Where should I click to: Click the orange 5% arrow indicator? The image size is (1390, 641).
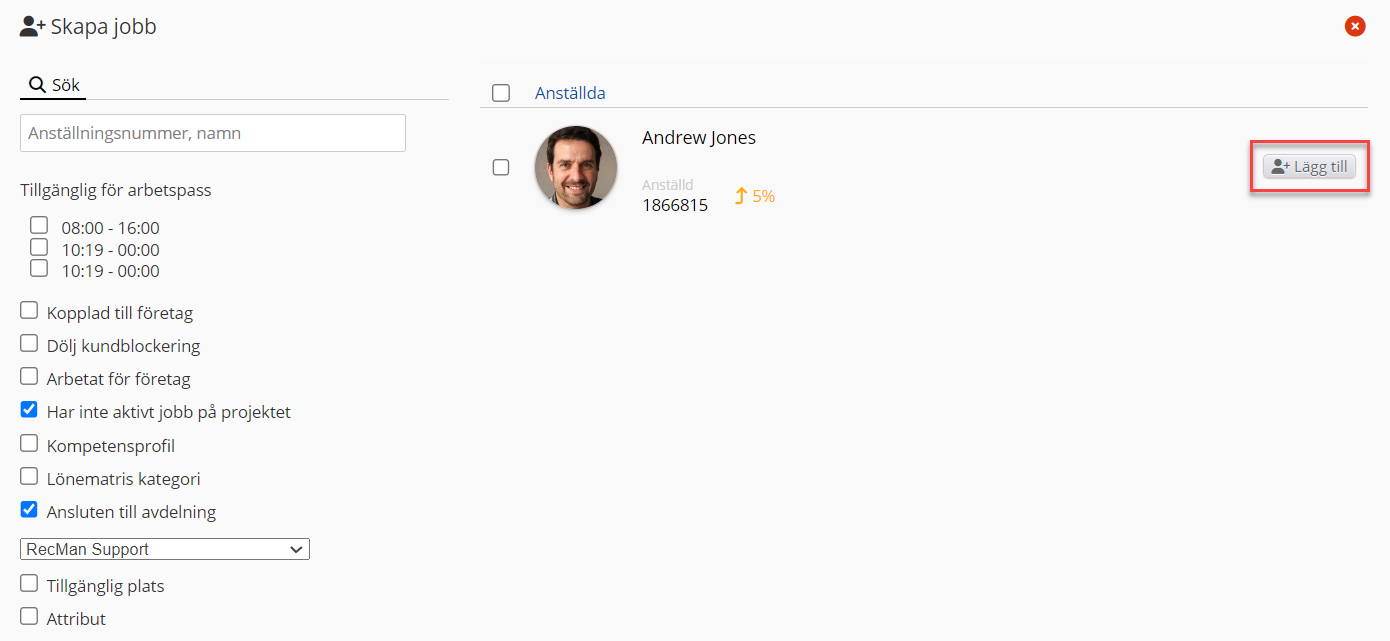pos(755,196)
